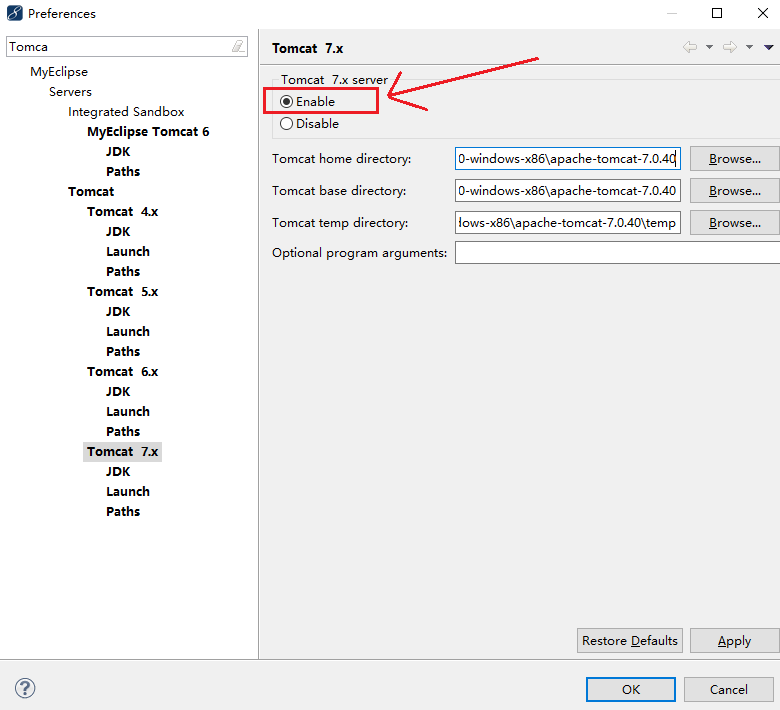Click the Tomcat base directory field
780x710 pixels.
point(568,191)
